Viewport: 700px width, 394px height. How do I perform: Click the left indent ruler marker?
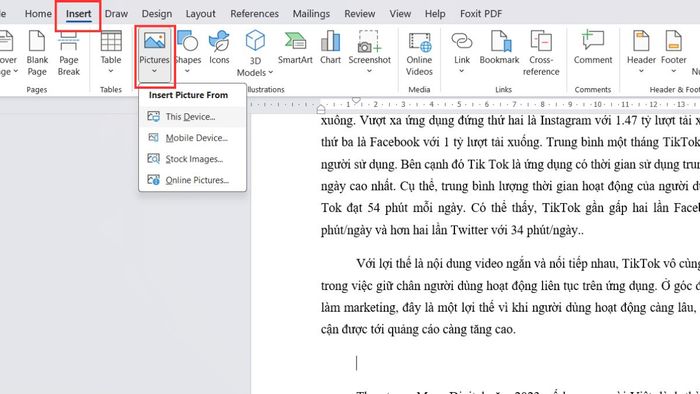point(321,109)
